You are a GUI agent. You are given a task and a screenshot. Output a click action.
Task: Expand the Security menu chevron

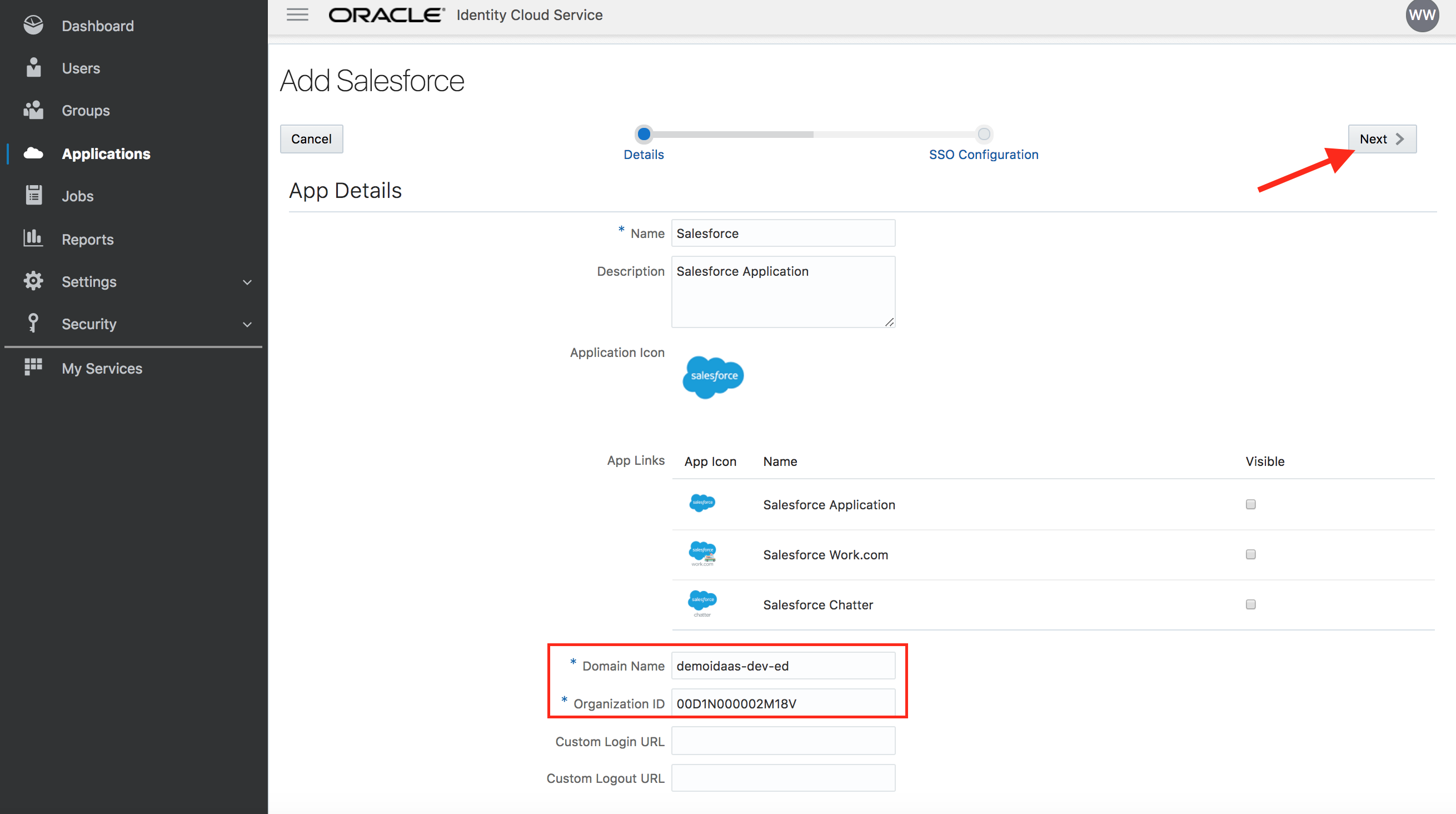point(247,325)
